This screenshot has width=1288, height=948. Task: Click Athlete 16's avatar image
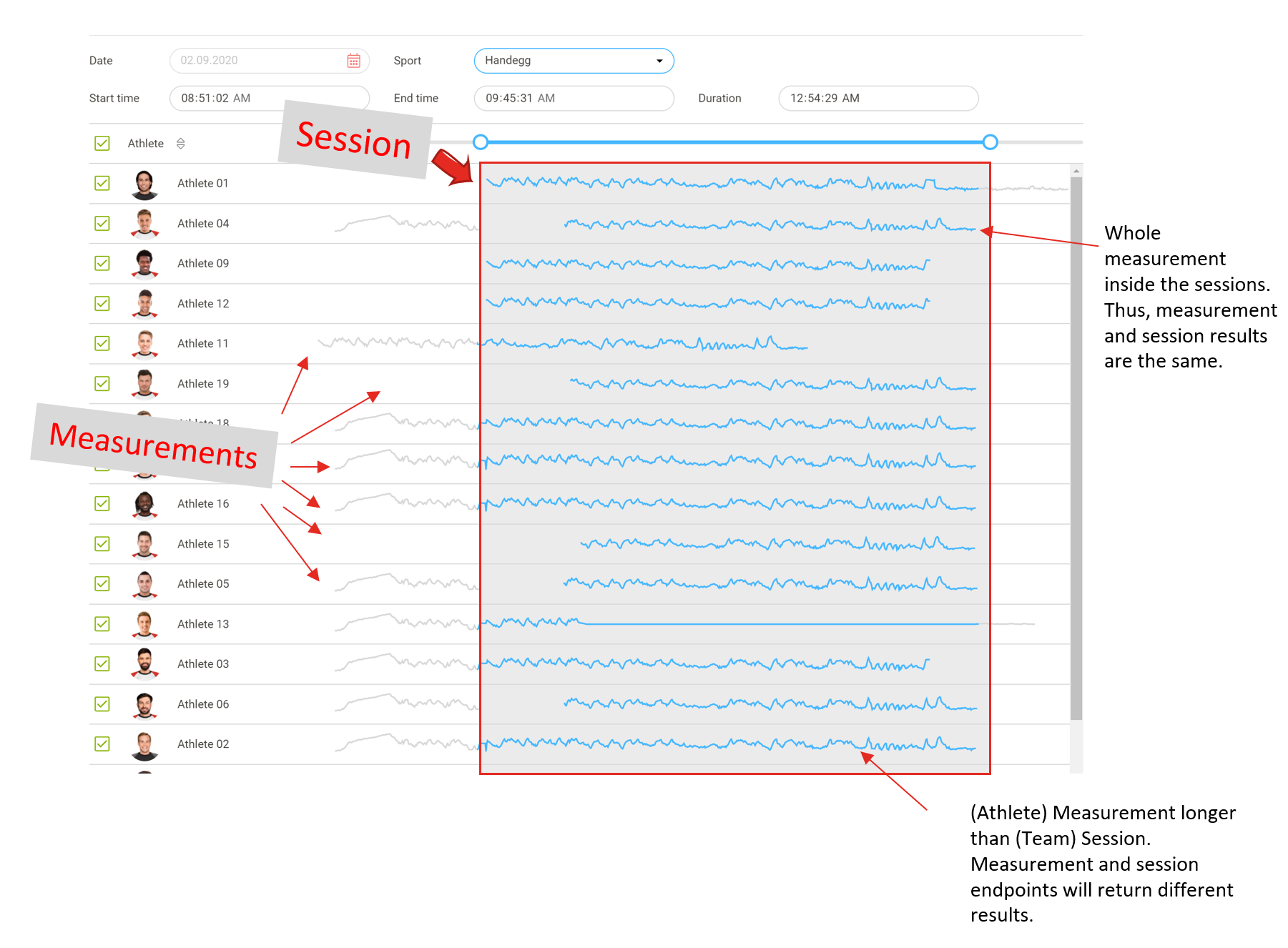coord(144,503)
